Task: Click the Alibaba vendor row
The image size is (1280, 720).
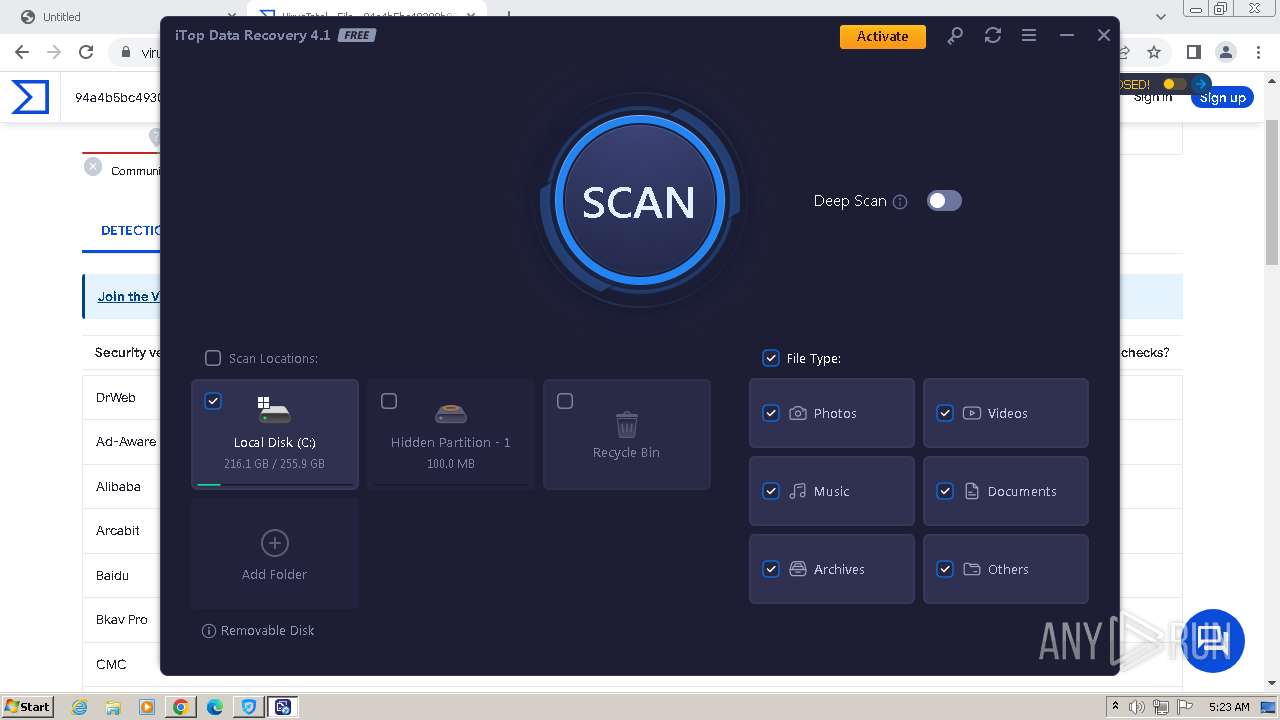Action: tap(121, 487)
